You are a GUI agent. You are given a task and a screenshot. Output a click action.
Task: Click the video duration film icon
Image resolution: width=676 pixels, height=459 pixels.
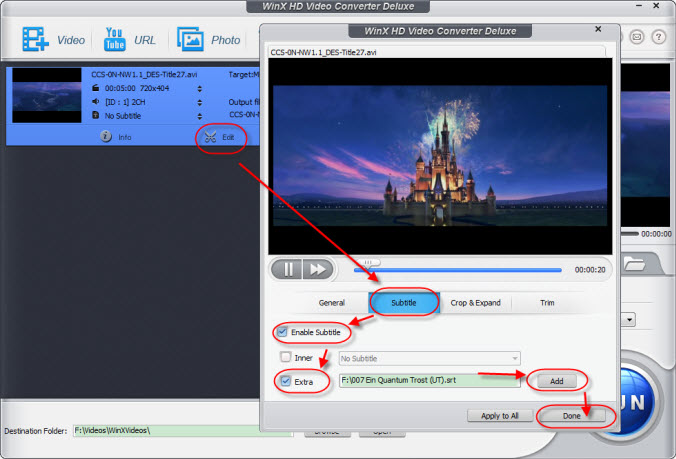pos(96,88)
